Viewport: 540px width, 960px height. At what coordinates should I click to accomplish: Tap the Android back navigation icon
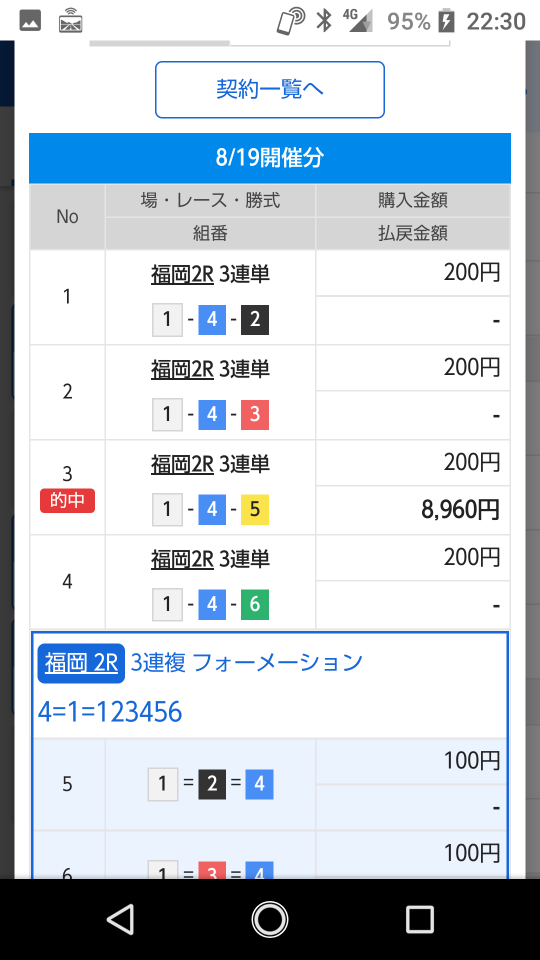121,919
